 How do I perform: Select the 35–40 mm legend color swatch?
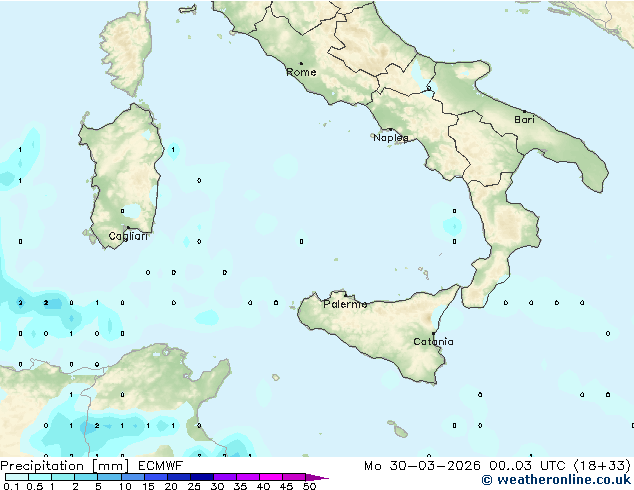(x=247, y=477)
